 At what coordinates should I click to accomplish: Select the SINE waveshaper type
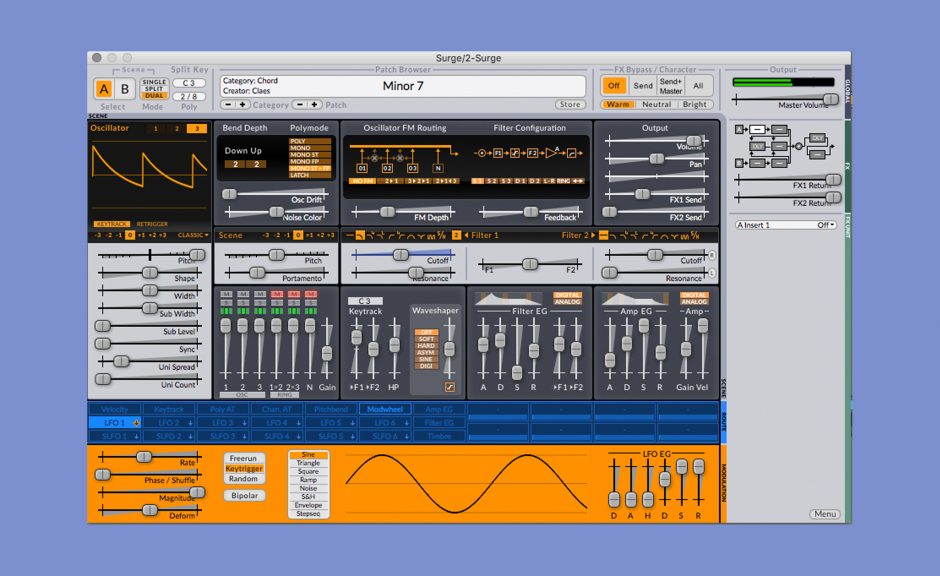pos(427,359)
